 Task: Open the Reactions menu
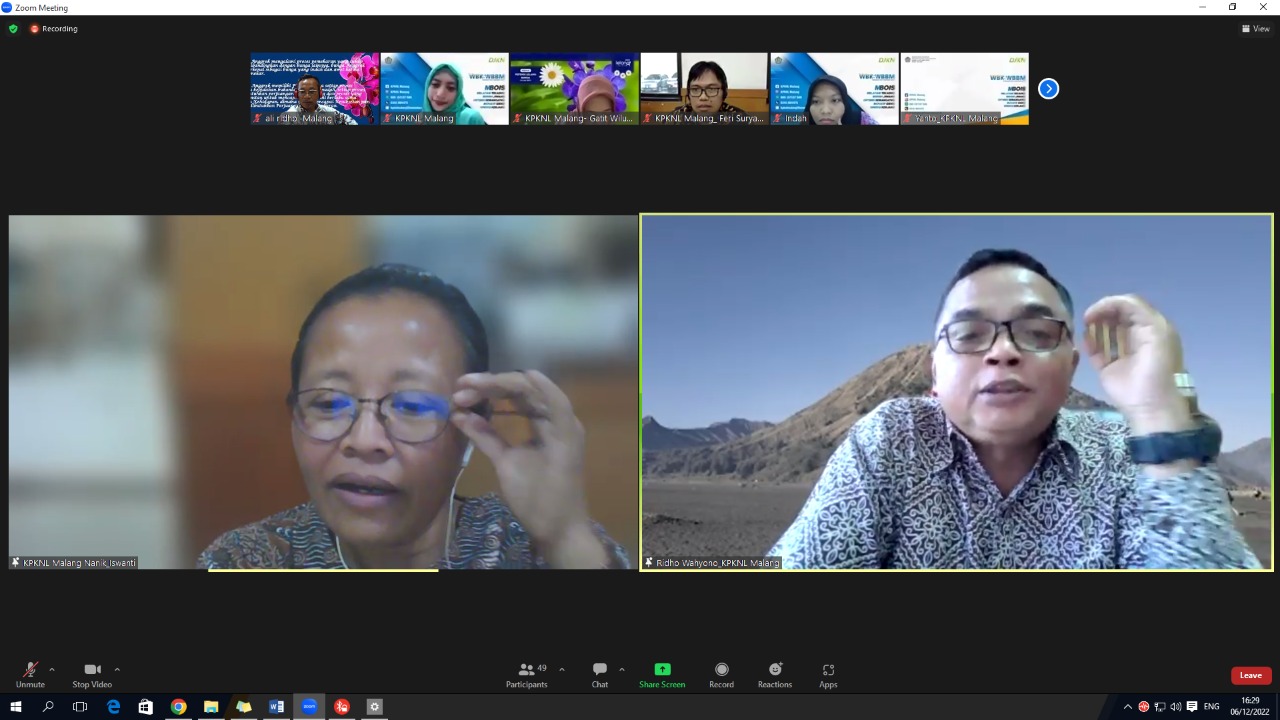[774, 674]
